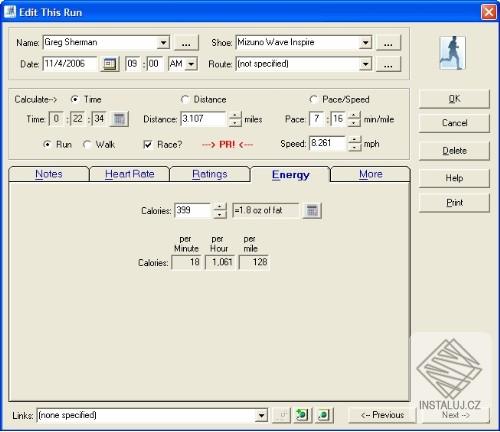500x432 pixels.
Task: Click the green link icon at far right
Action: [x=324, y=415]
